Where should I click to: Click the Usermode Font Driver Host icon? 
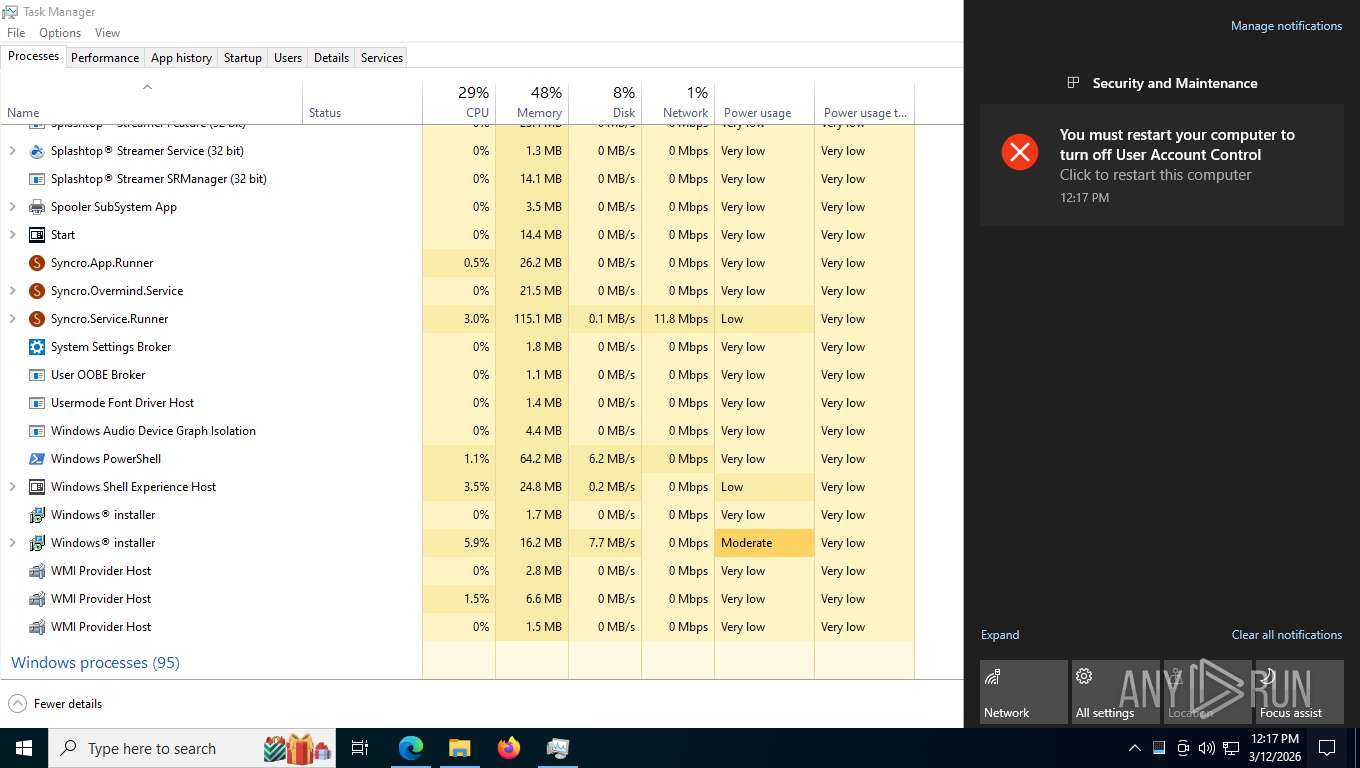click(x=37, y=403)
